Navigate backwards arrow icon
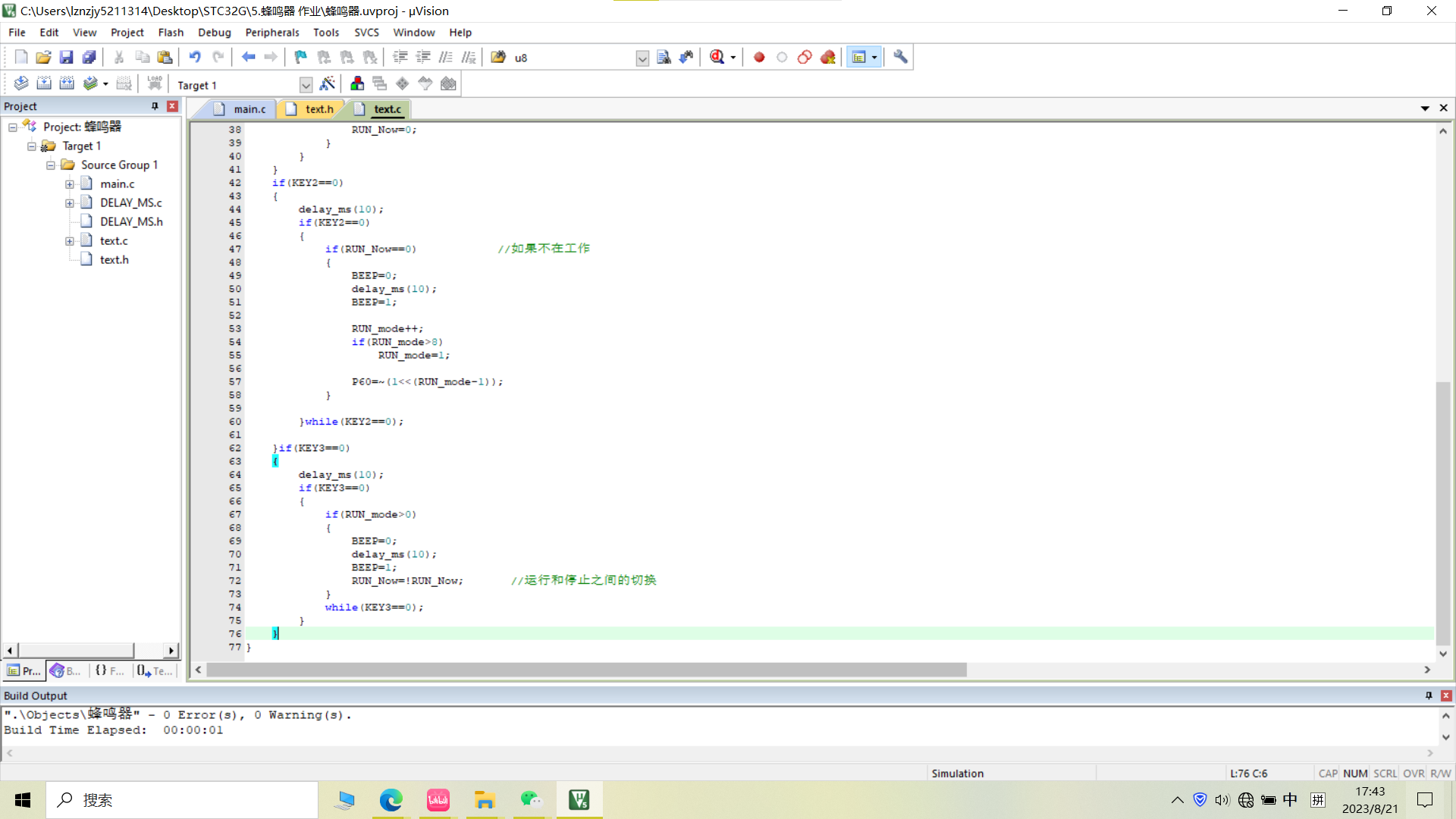 click(248, 57)
